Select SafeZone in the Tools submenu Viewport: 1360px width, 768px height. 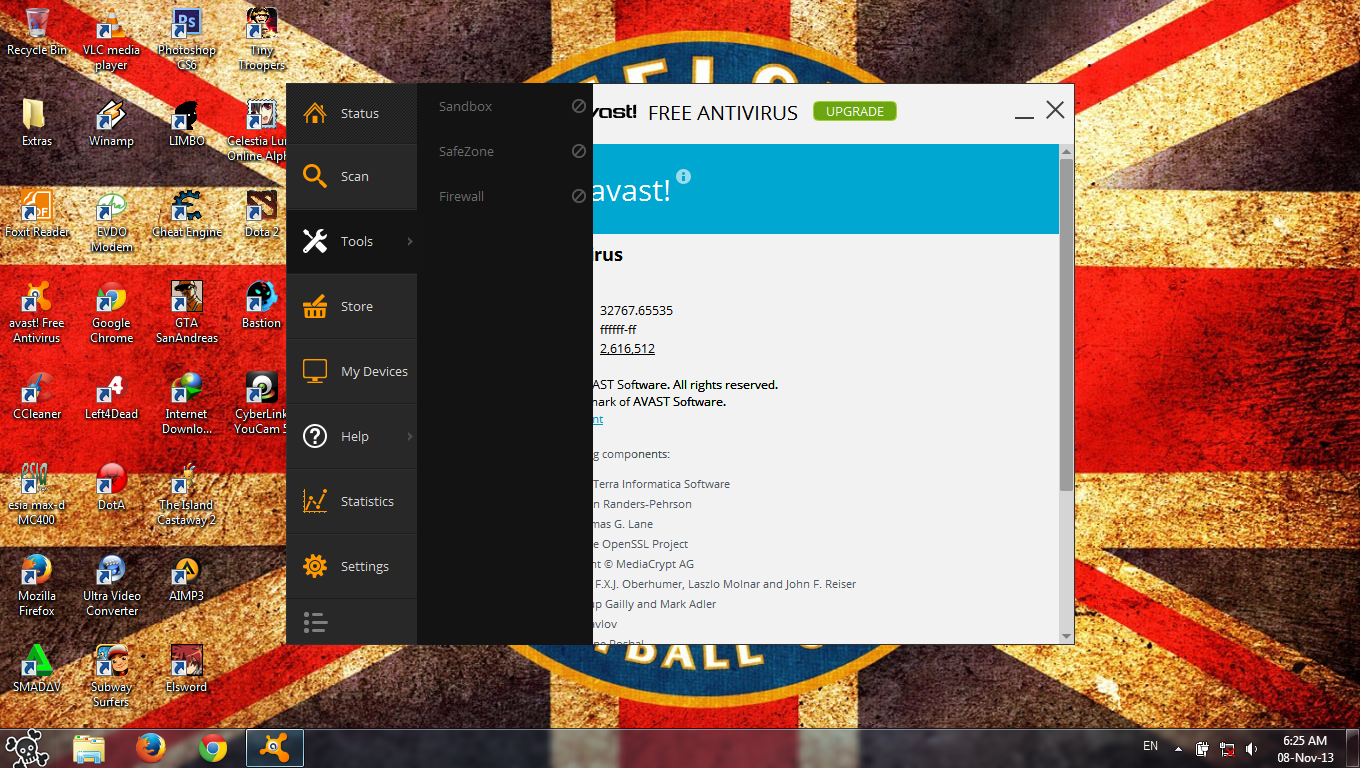466,151
